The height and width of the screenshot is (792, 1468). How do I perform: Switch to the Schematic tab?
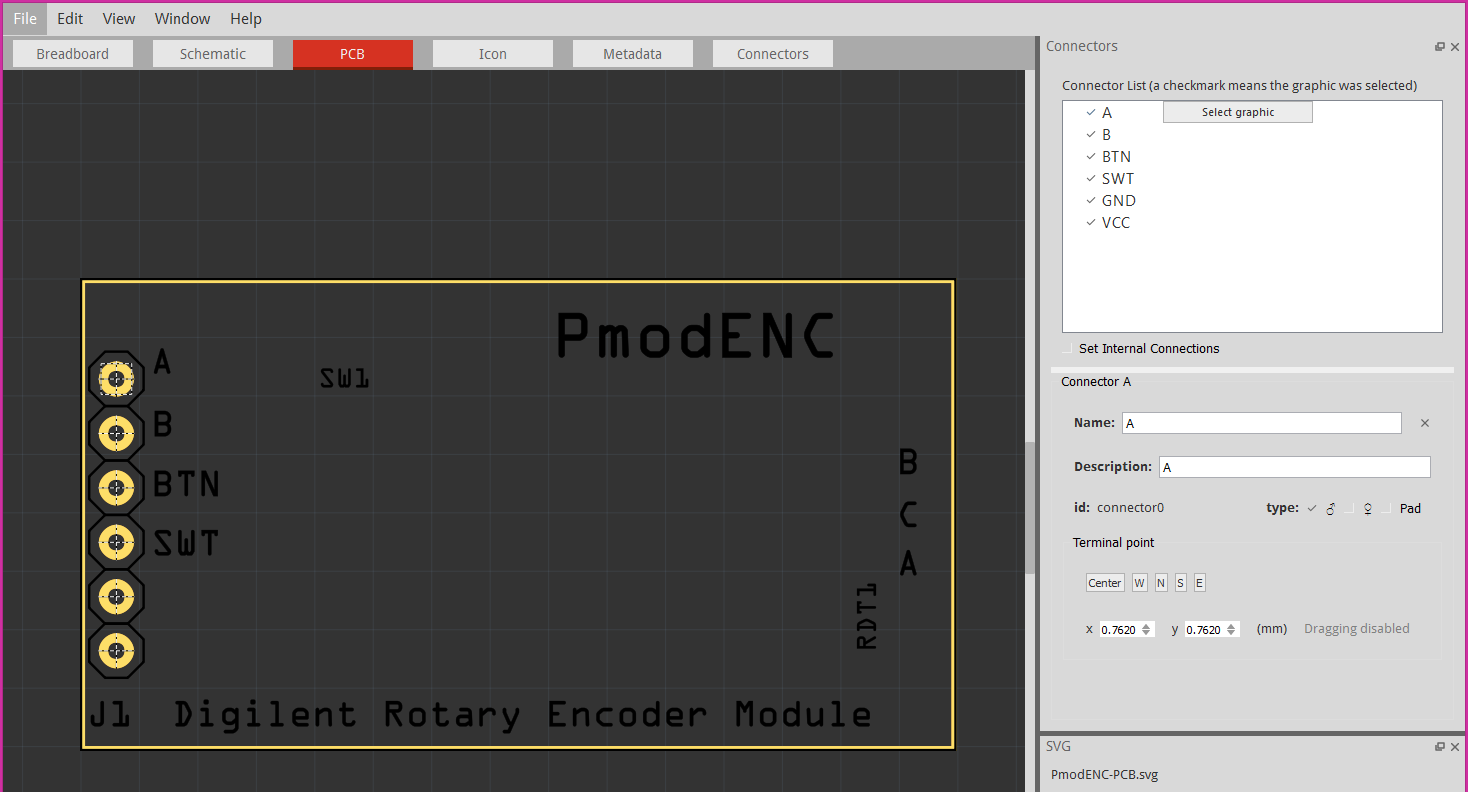pos(212,53)
